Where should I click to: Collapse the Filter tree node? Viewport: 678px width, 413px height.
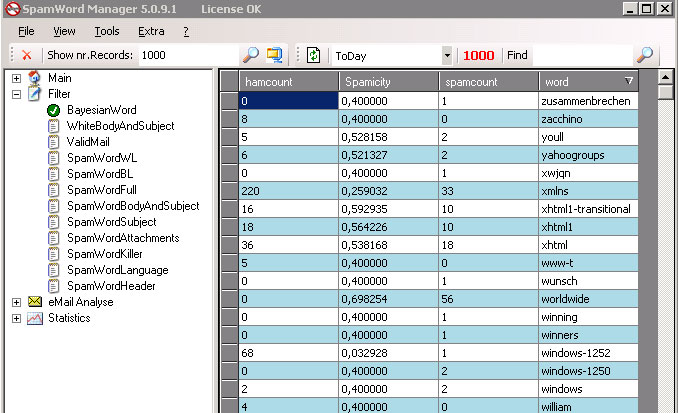click(x=16, y=94)
